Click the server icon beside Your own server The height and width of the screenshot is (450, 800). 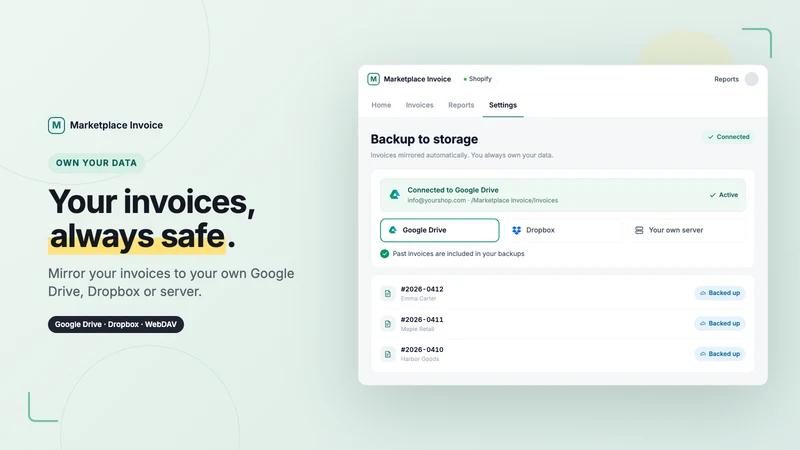coord(639,230)
